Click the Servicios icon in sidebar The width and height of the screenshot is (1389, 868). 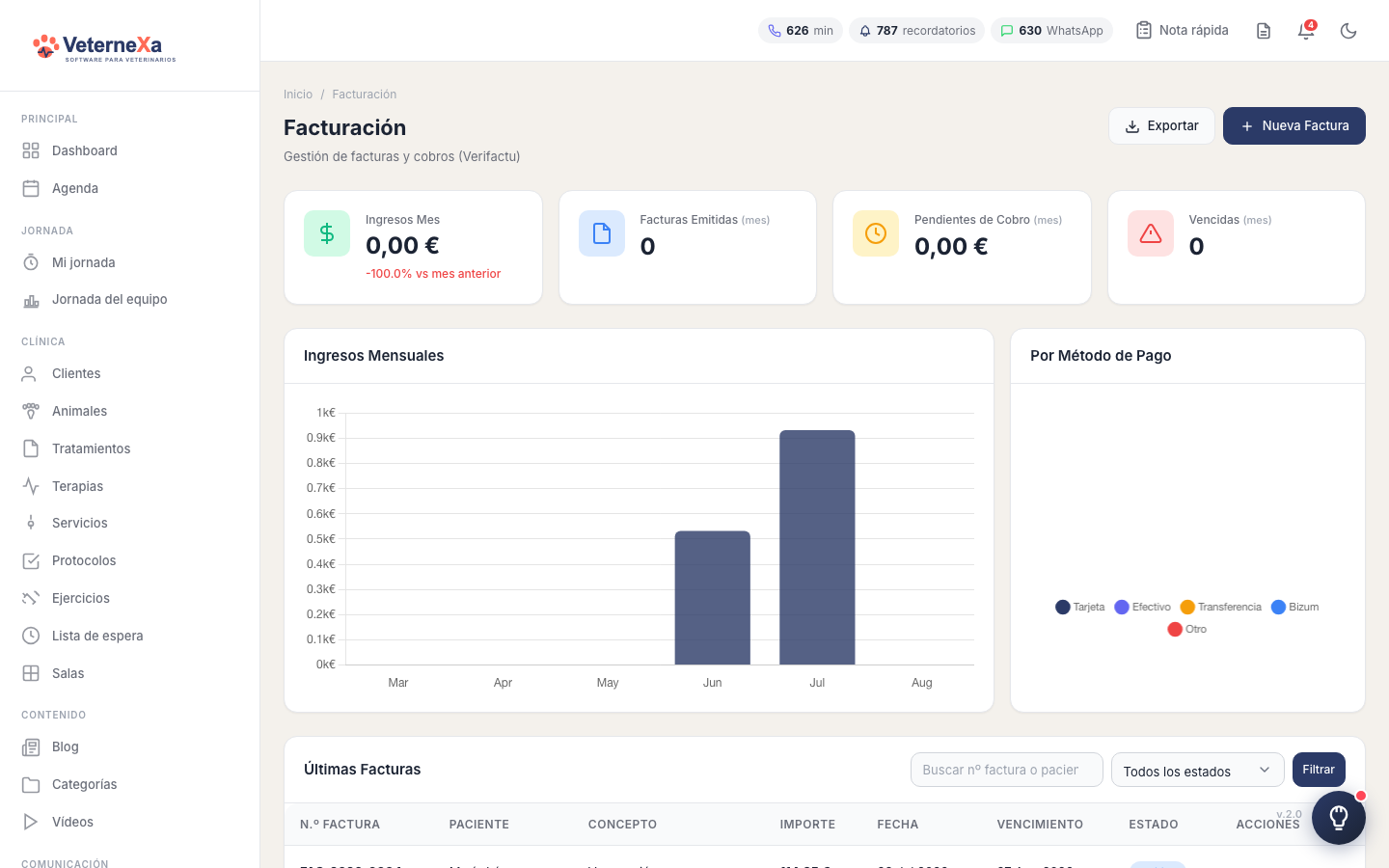(x=31, y=523)
